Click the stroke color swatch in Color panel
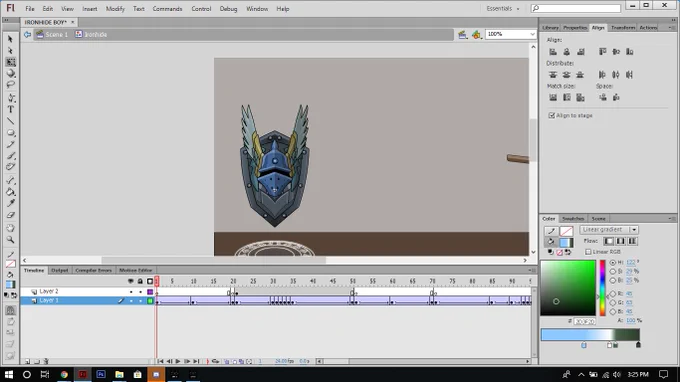Viewport: 680px width, 382px height. click(566, 231)
